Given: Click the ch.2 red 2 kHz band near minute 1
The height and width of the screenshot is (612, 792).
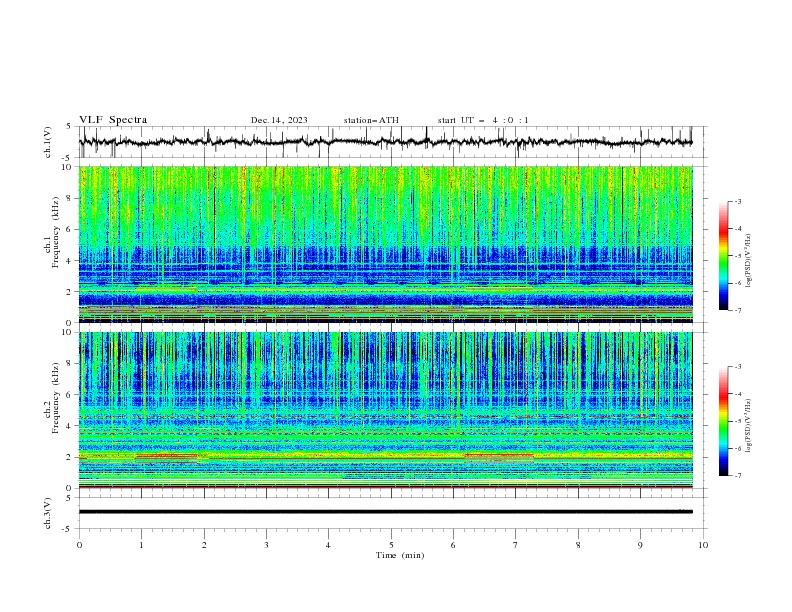Looking at the screenshot, I should 167,456.
